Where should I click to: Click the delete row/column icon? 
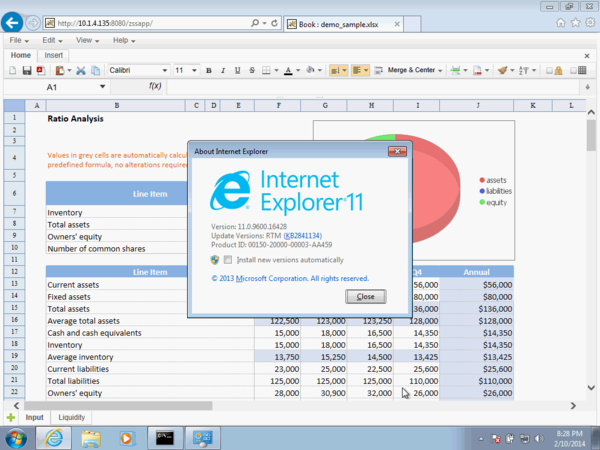(477, 70)
